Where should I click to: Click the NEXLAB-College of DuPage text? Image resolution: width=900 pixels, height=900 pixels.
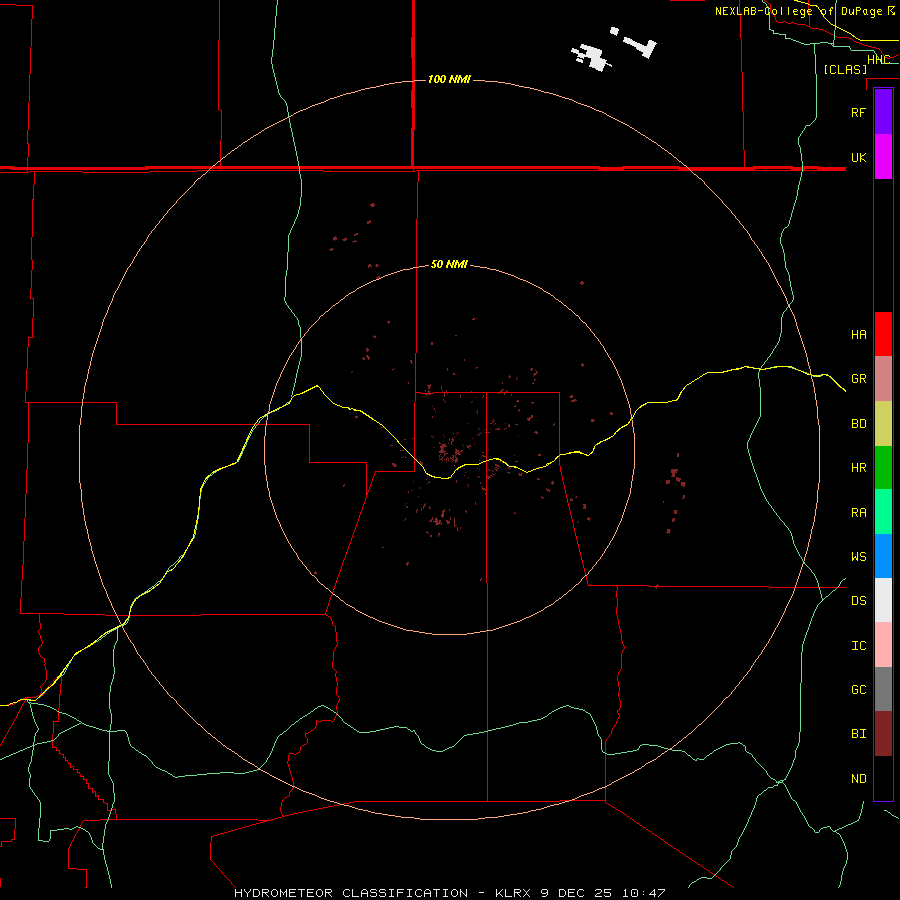pos(798,11)
